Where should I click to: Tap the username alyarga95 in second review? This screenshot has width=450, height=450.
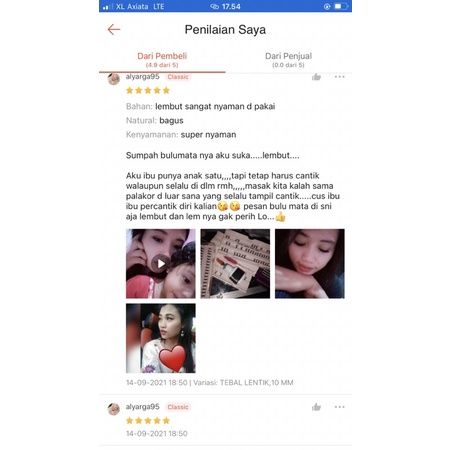142,407
